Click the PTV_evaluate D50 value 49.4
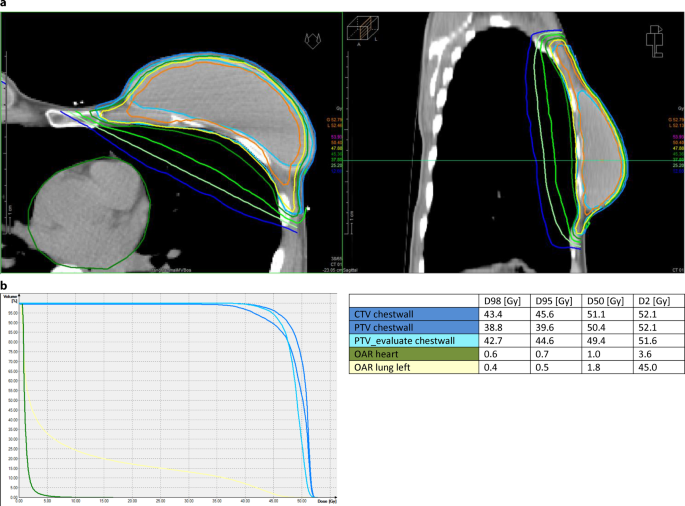The image size is (685, 506). pos(596,340)
